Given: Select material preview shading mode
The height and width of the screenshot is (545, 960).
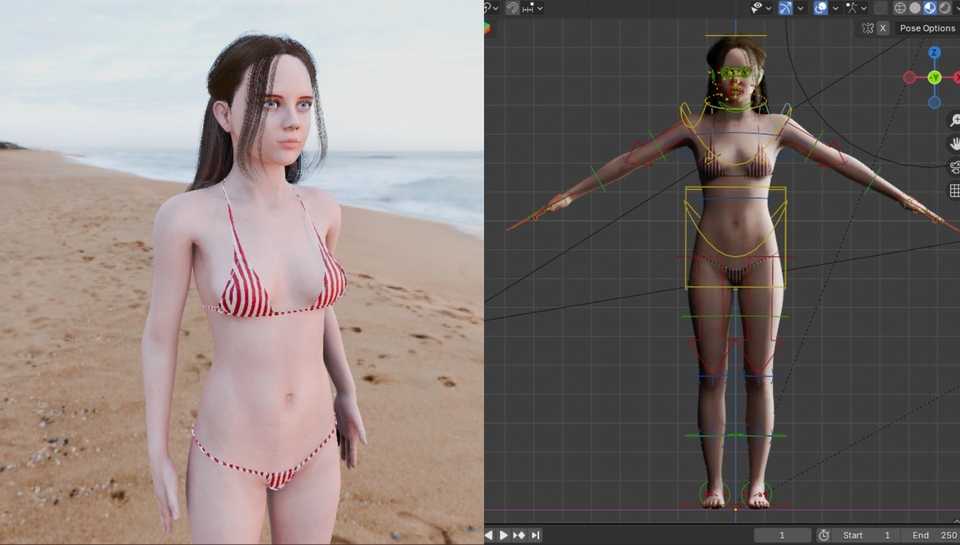Looking at the screenshot, I should [x=930, y=8].
